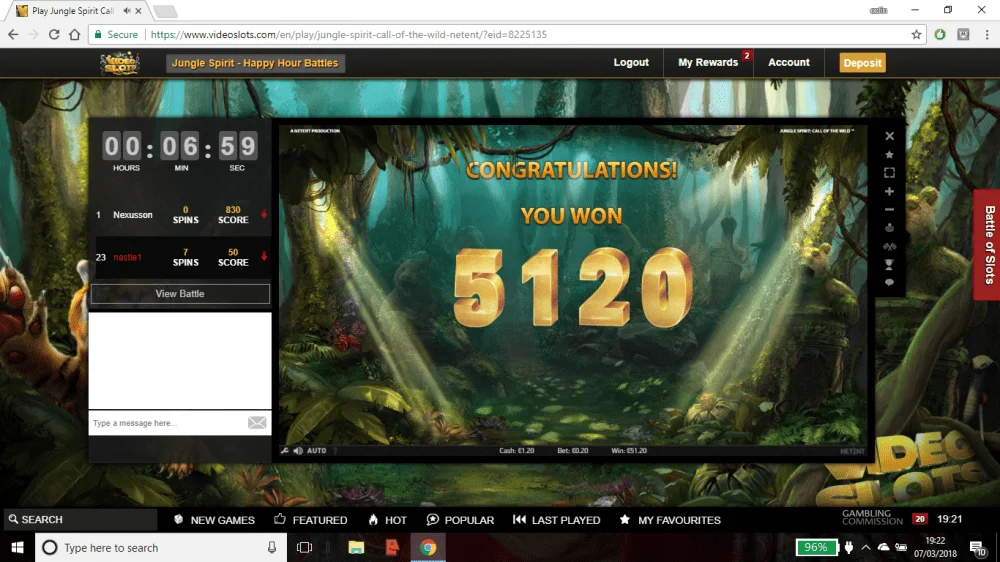Screen dimensions: 1000x562
Task: Enter fullscreen mode via the brackets icon
Action: (889, 173)
